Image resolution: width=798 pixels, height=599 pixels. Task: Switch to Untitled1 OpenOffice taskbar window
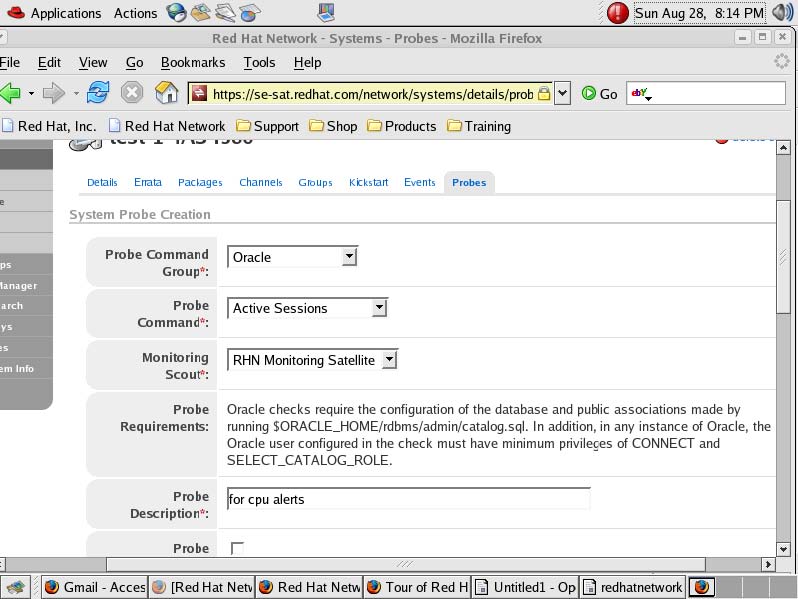[x=525, y=587]
